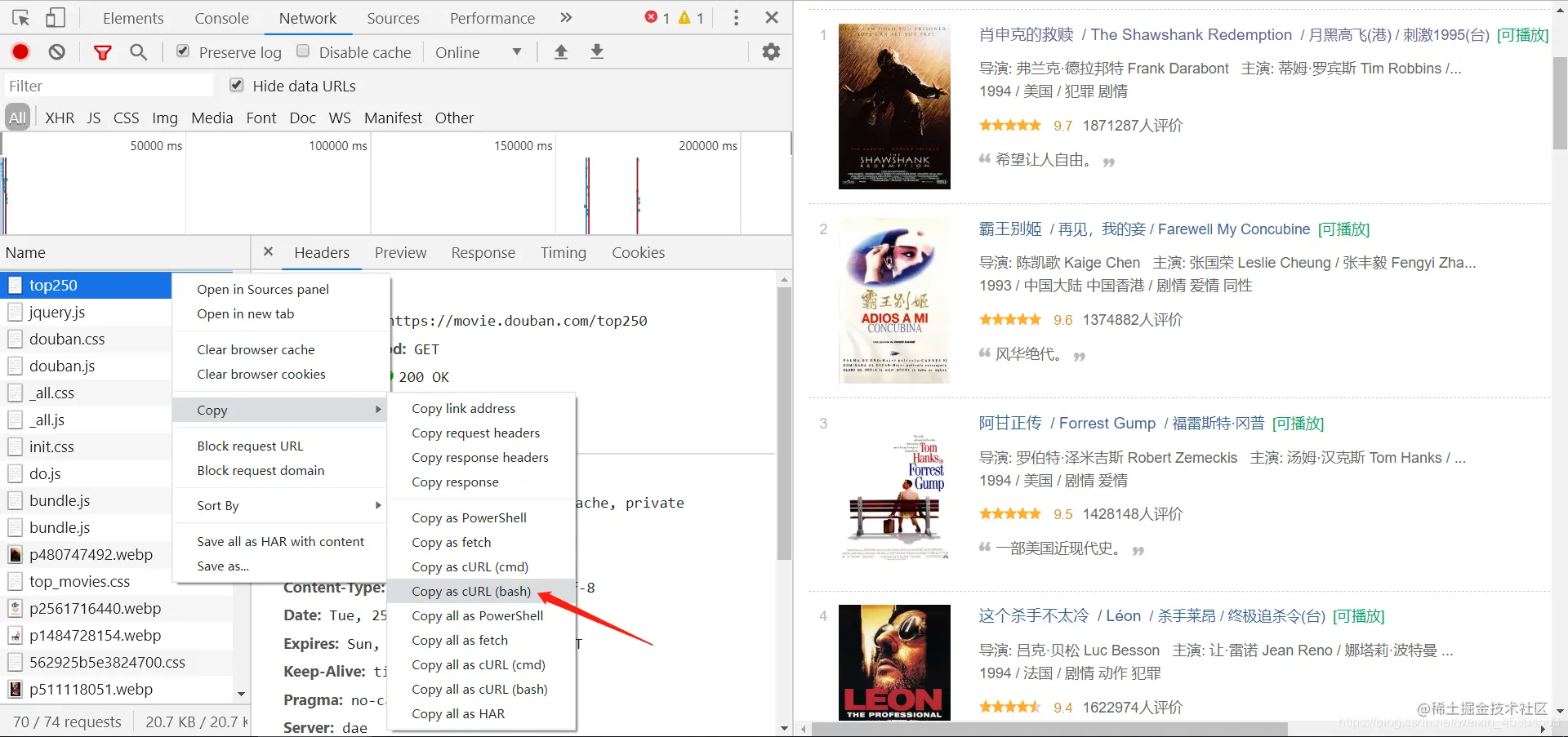Viewport: 1568px width, 737px height.
Task: Choose Copy link address
Action: (x=482, y=408)
